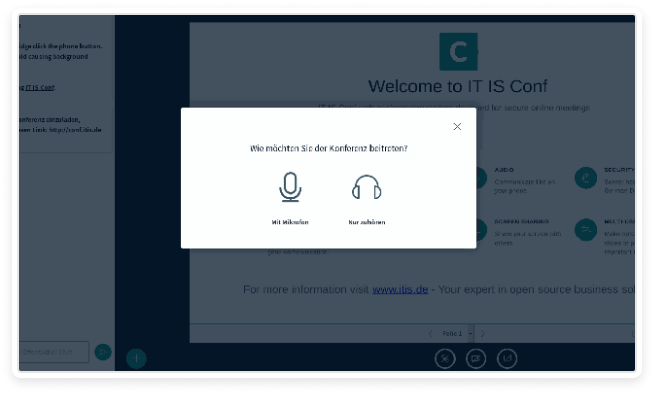Go to the next slide arrow
Viewport: 654px width, 394px height.
click(x=483, y=334)
